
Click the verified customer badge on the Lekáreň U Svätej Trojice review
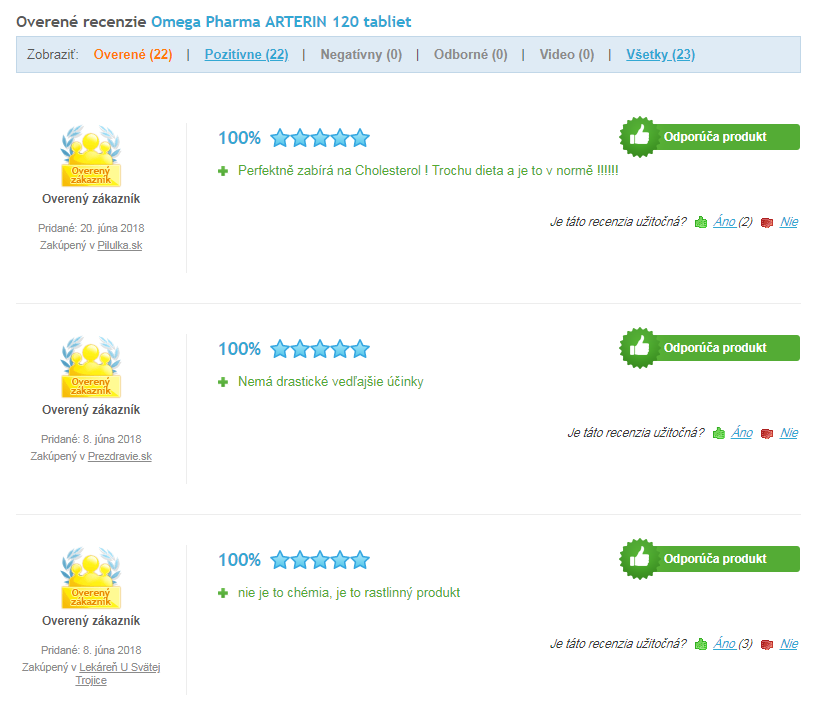pyautogui.click(x=91, y=578)
